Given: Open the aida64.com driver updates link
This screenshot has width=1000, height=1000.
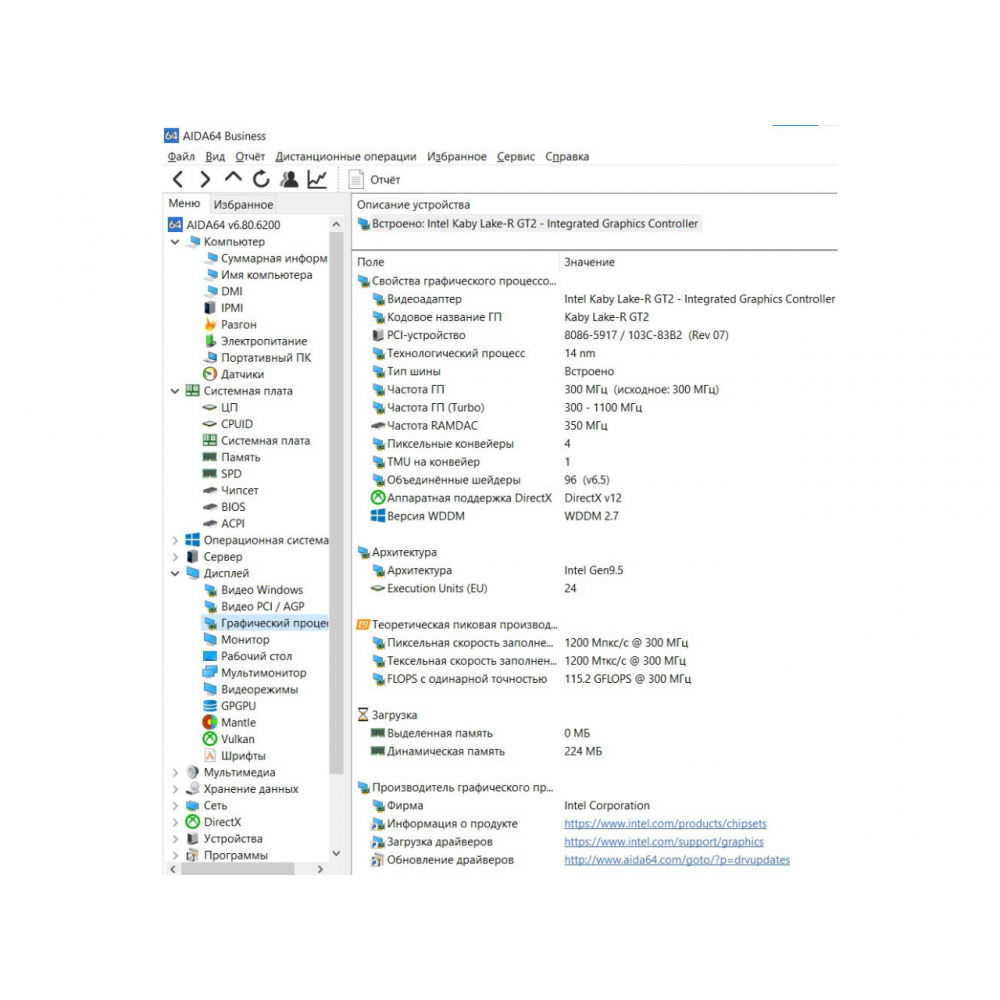Looking at the screenshot, I should click(677, 860).
